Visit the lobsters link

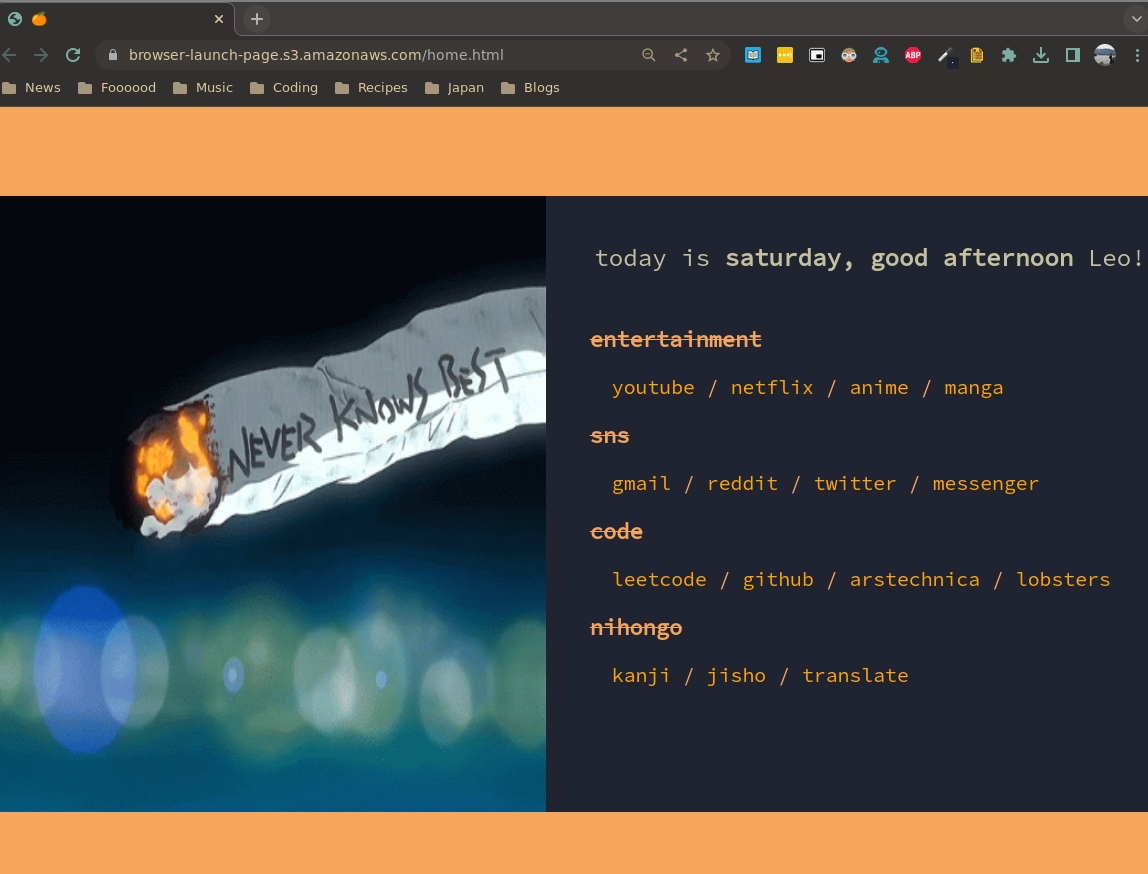(x=1063, y=579)
